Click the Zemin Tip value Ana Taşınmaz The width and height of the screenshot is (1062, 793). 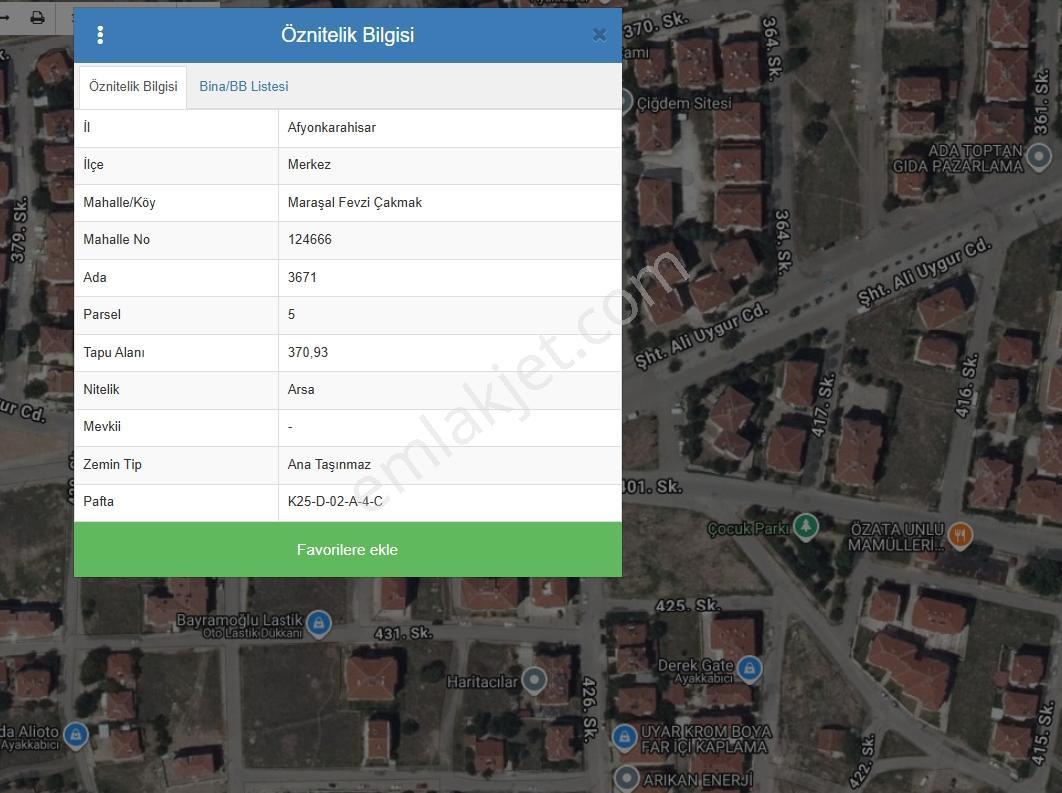click(329, 465)
